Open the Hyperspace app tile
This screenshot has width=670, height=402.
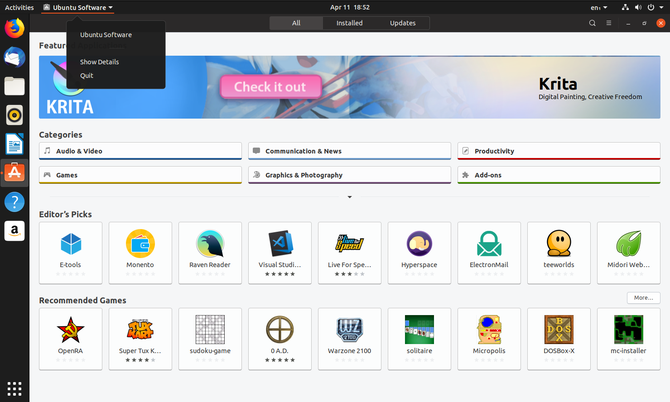click(x=419, y=252)
